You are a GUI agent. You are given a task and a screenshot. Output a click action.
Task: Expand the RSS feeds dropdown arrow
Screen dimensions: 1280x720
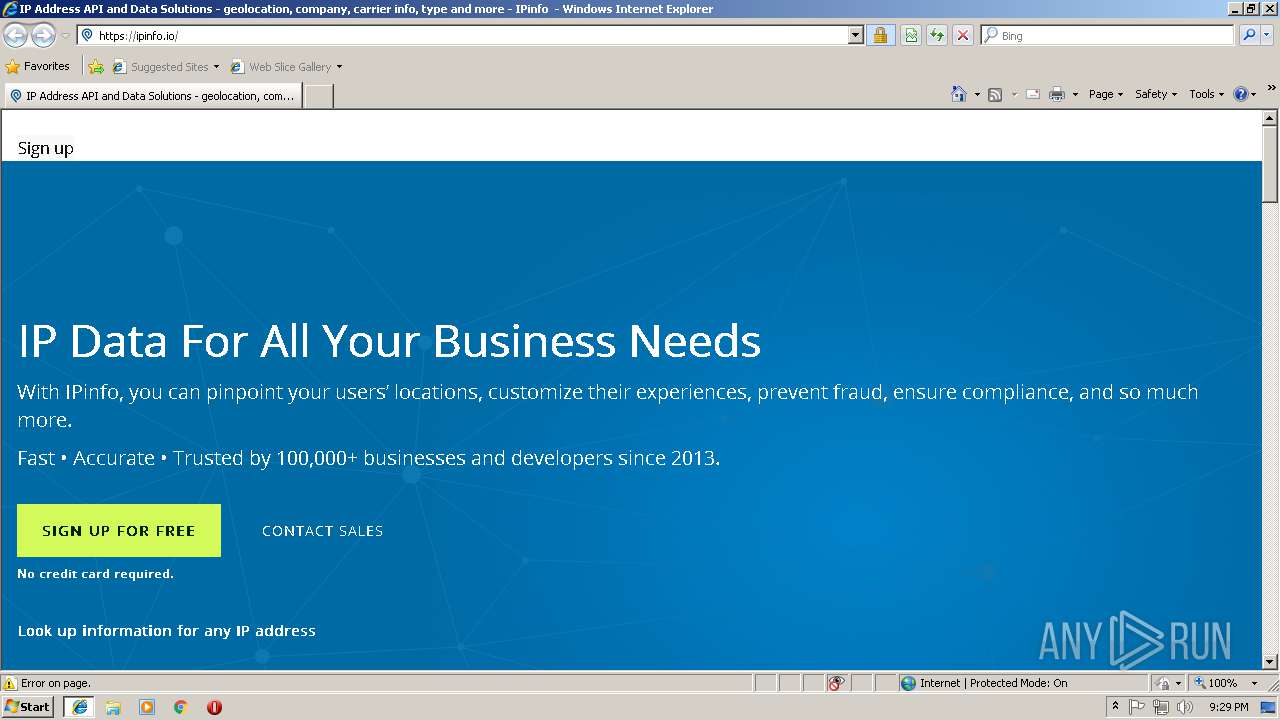coord(1014,94)
